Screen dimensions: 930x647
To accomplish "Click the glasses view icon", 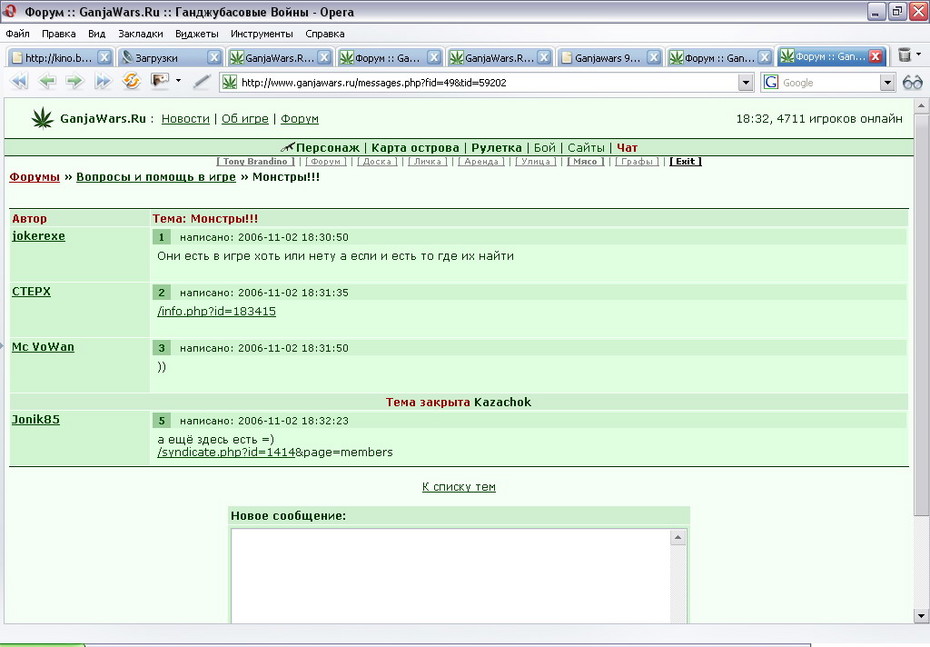I will (x=912, y=82).
